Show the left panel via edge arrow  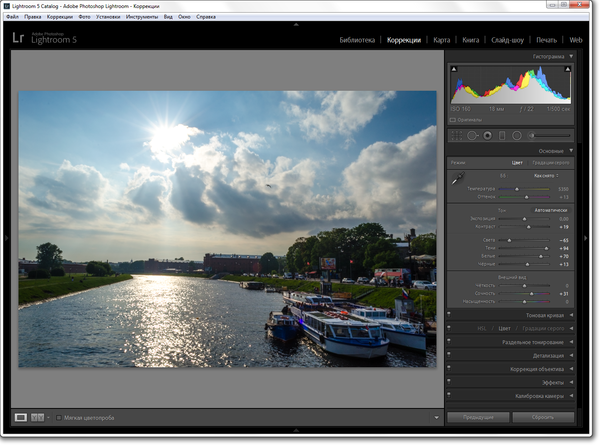[x=7, y=238]
